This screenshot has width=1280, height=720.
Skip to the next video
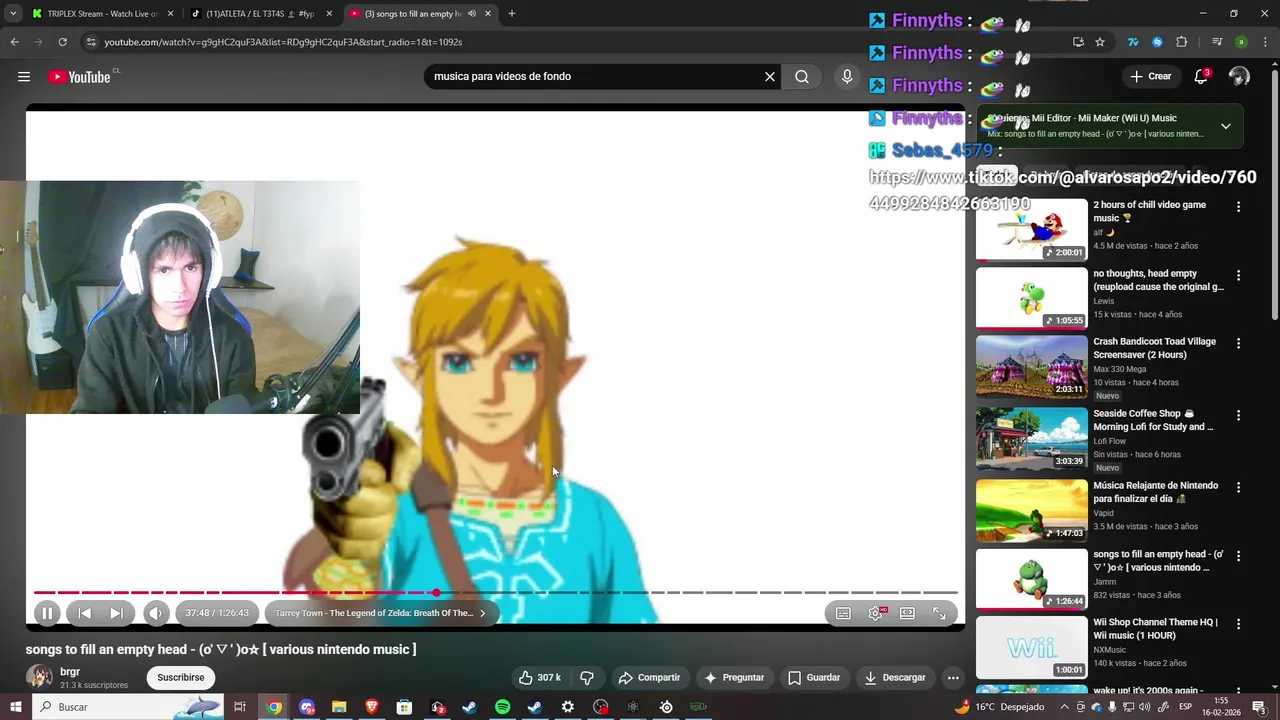(116, 613)
